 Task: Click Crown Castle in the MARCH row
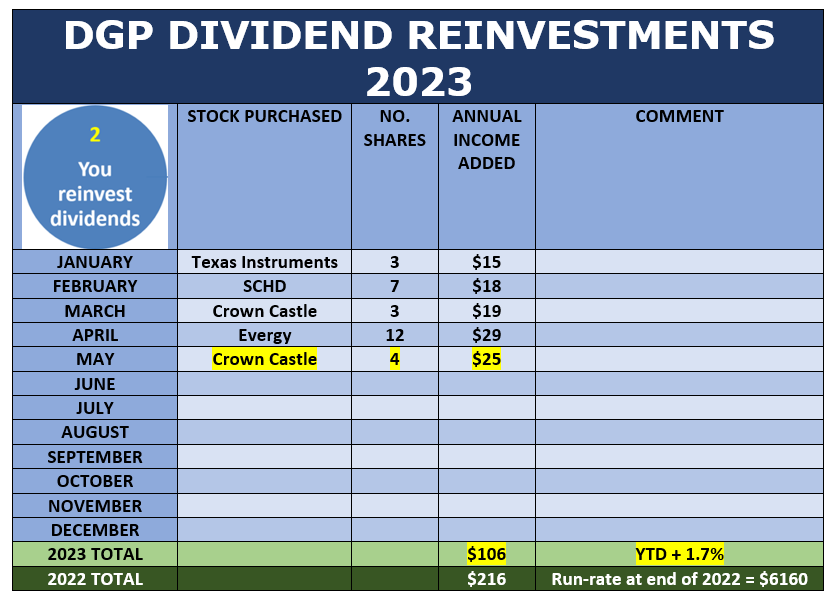tap(264, 311)
